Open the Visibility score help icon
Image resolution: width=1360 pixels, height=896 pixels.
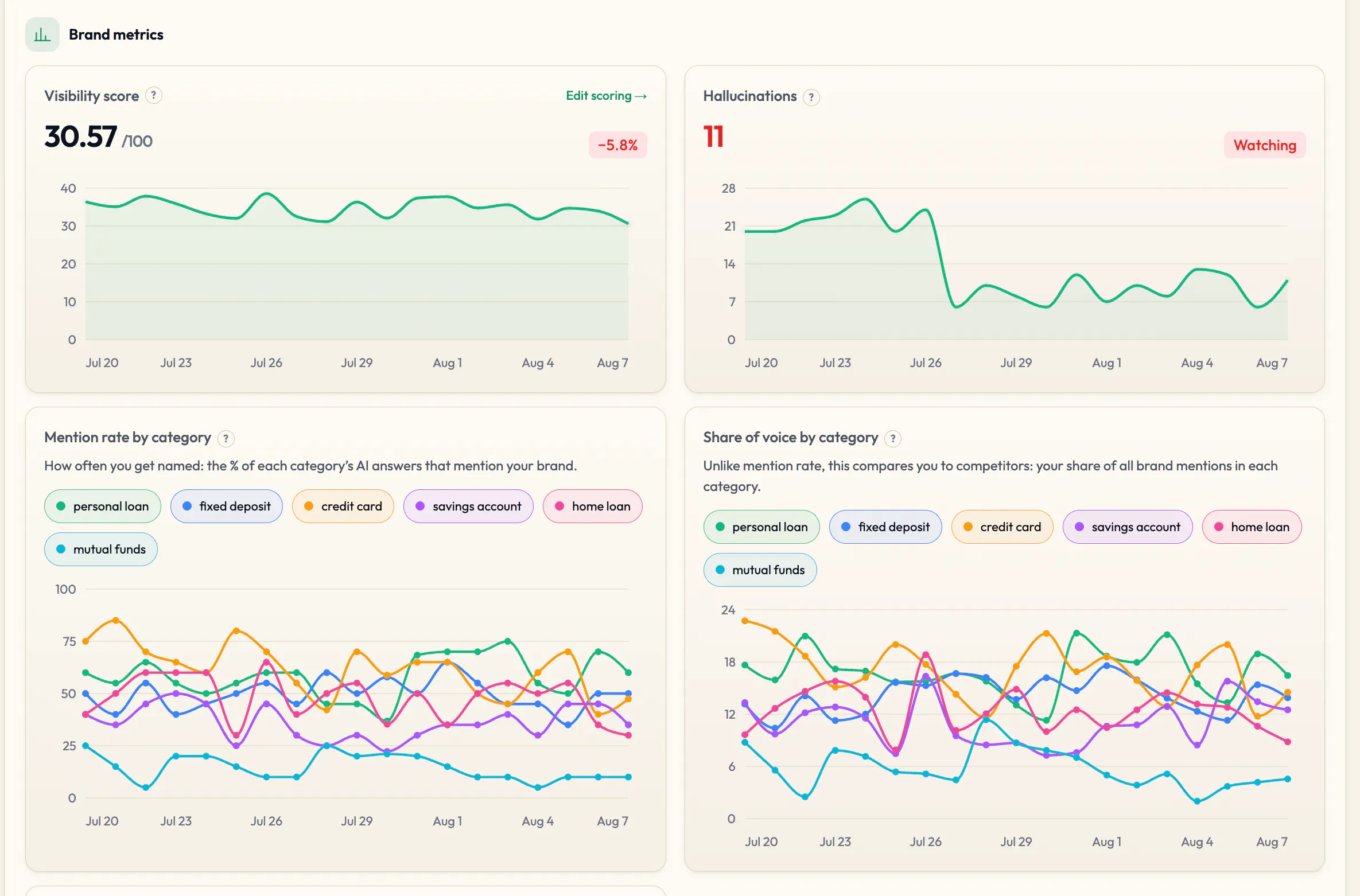pos(153,95)
